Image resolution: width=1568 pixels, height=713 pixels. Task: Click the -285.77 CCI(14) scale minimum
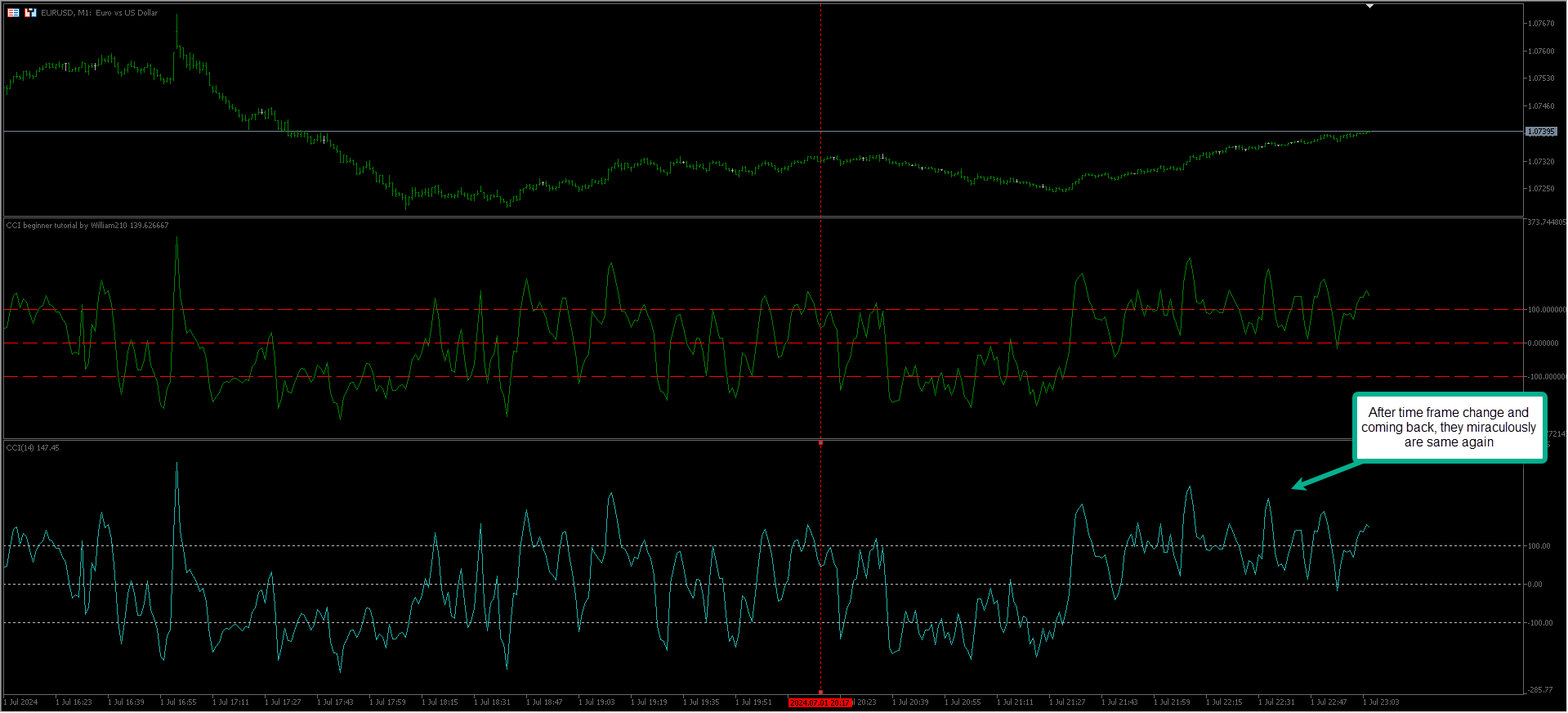[x=1539, y=690]
